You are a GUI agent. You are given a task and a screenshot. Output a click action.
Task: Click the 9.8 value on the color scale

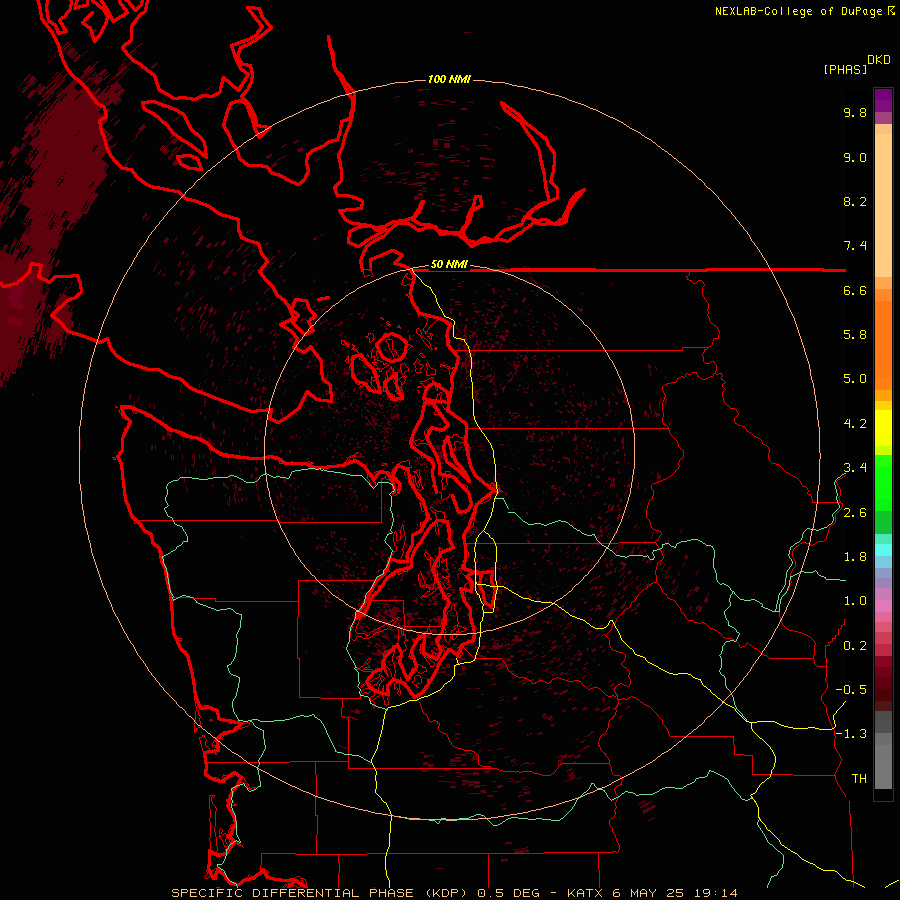(x=855, y=113)
